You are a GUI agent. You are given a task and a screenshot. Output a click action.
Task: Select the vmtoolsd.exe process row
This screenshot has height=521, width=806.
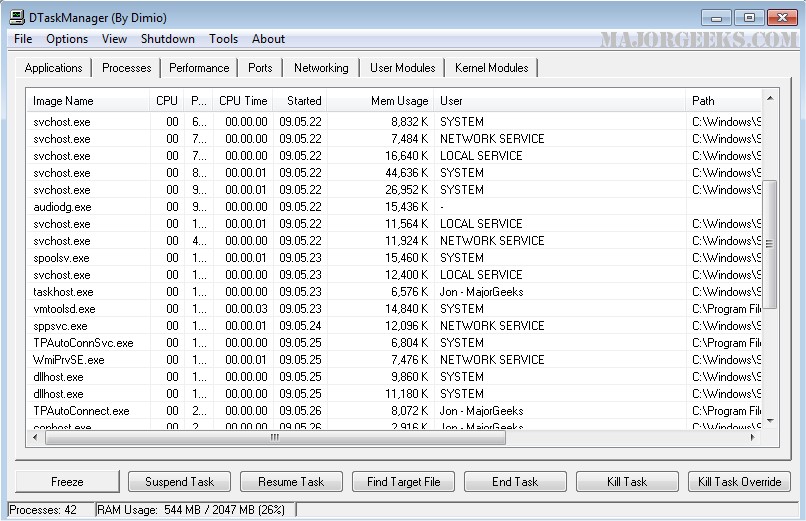[394, 309]
